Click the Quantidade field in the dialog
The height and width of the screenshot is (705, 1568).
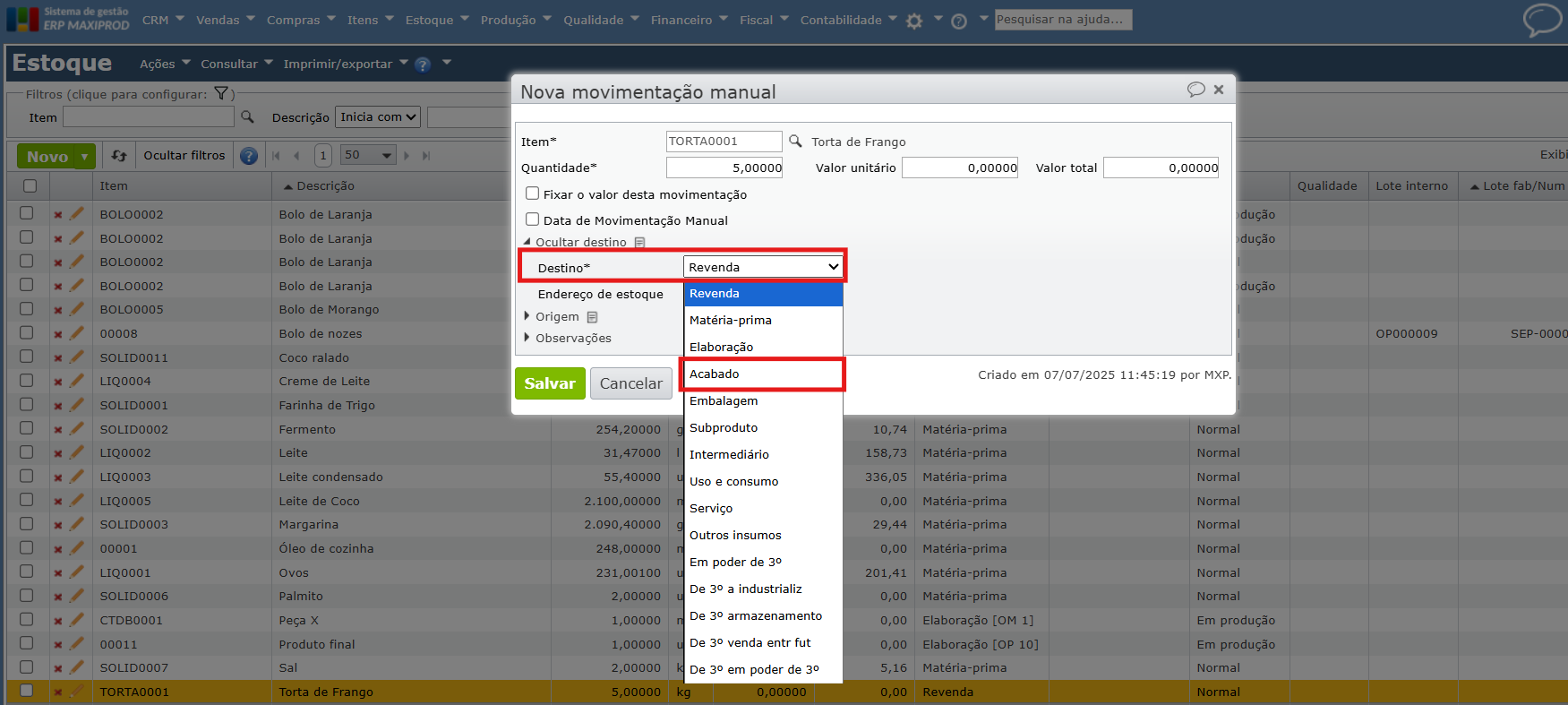[724, 168]
